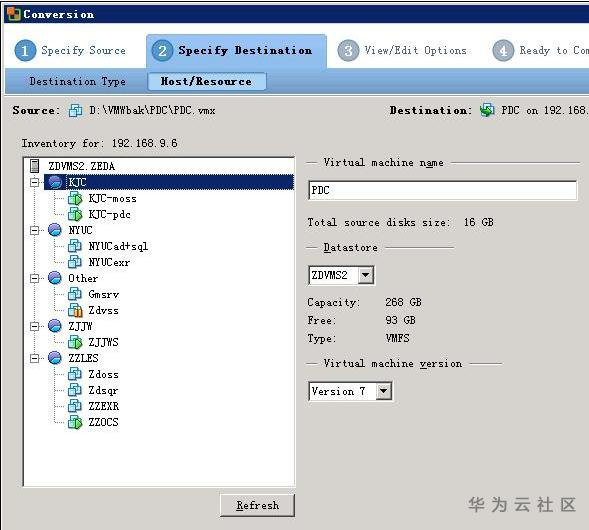Click the KJC-moss virtual machine icon
The height and width of the screenshot is (530, 589).
point(75,198)
